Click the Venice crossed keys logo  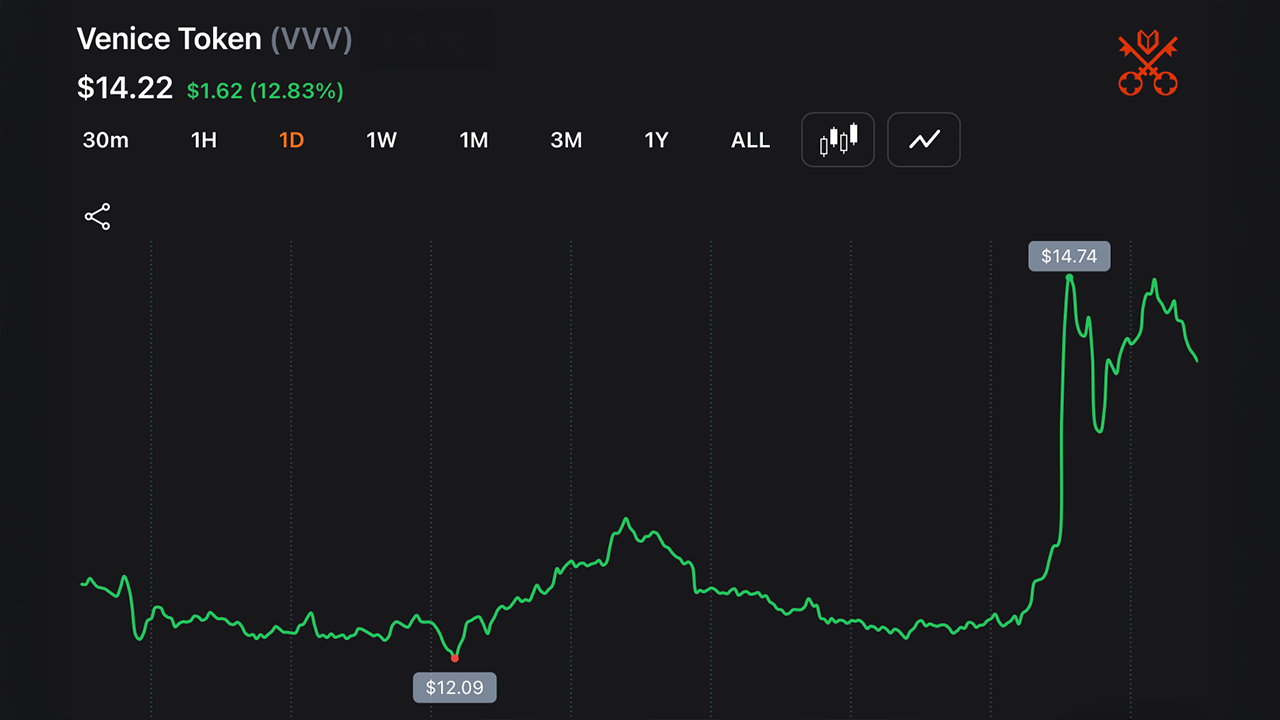tap(1148, 64)
